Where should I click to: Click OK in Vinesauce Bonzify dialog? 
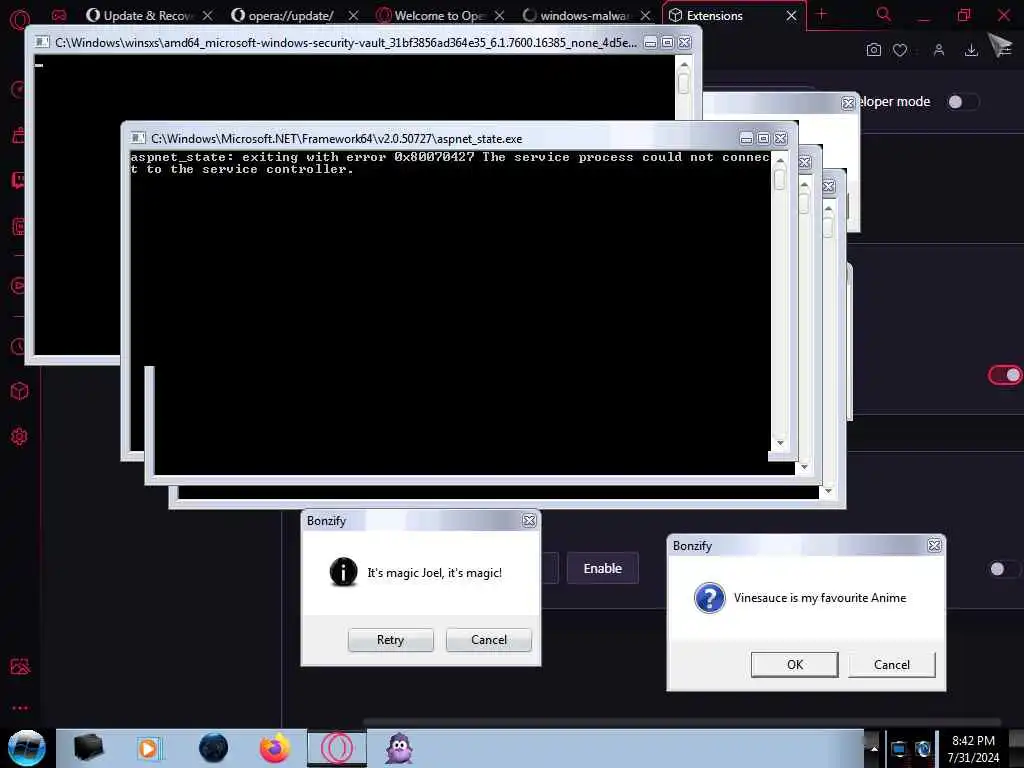point(795,665)
